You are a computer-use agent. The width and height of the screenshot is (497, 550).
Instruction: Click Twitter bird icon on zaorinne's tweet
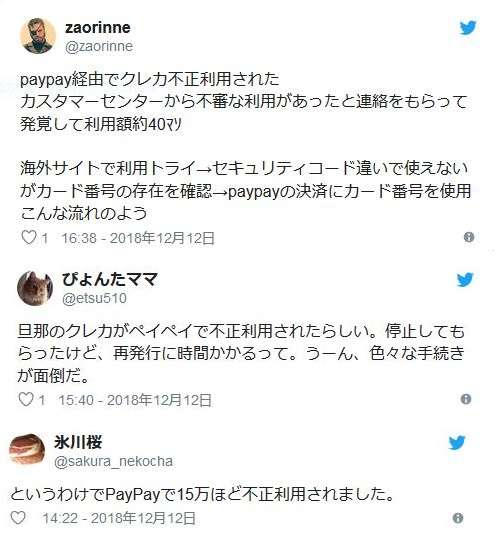[468, 28]
